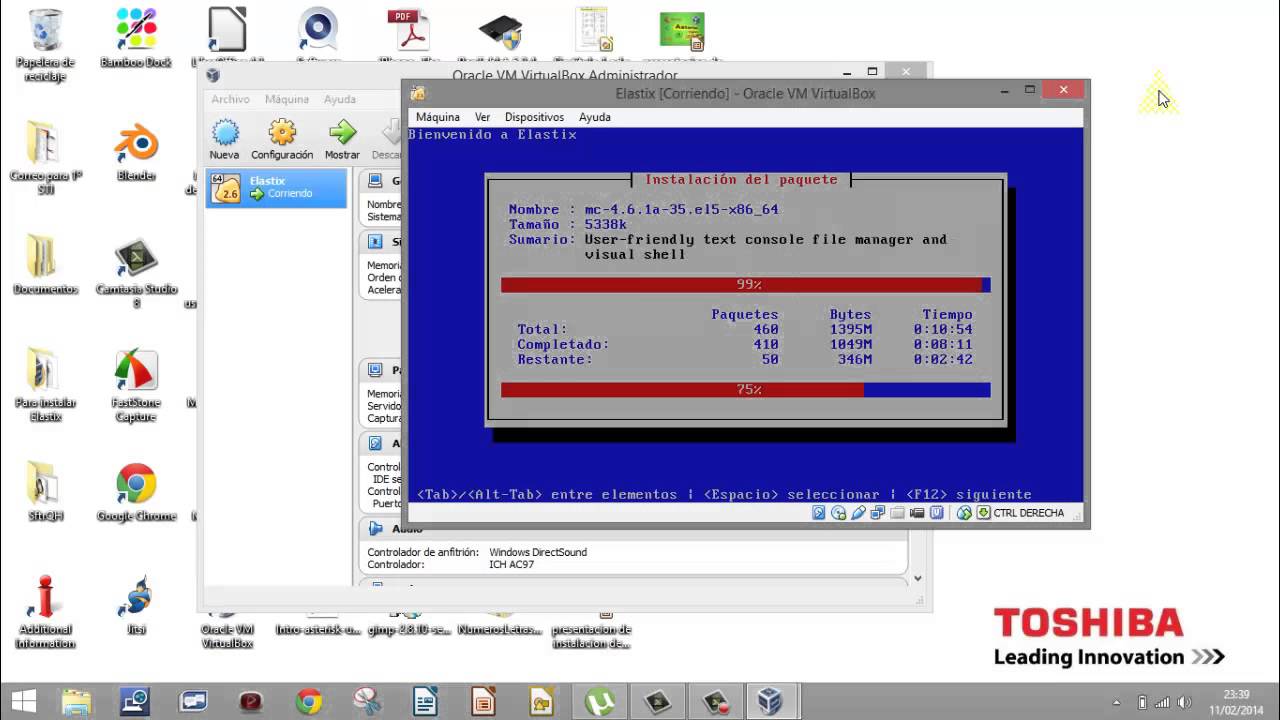Click Windows Start button
Image resolution: width=1280 pixels, height=720 pixels.
coord(23,701)
